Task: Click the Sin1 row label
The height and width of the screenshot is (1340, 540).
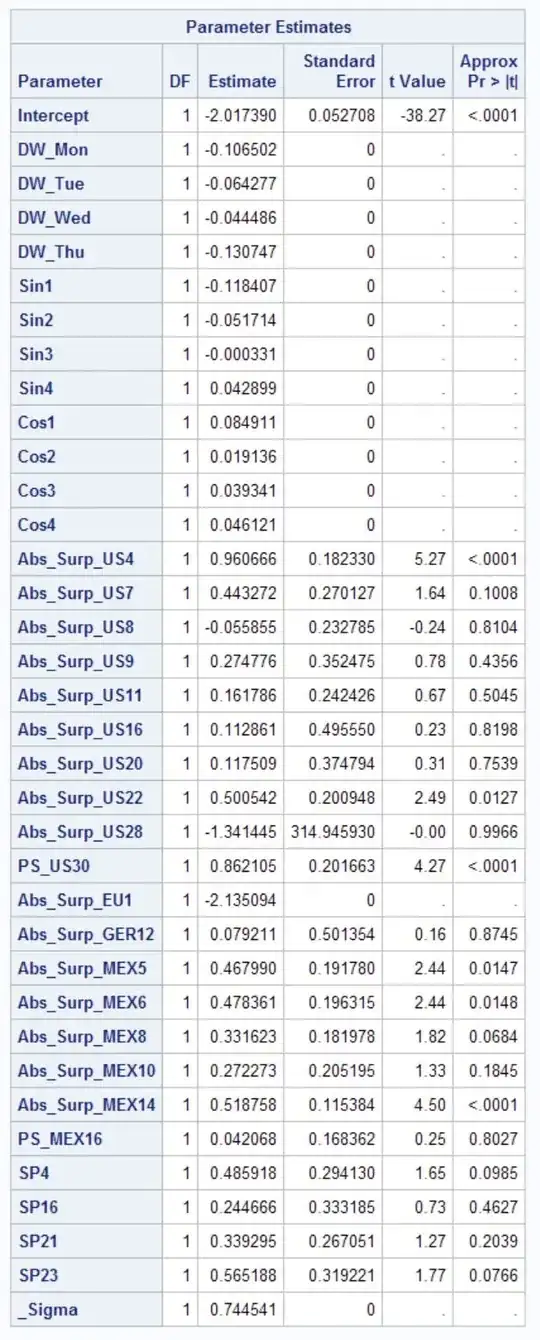Action: (x=36, y=286)
